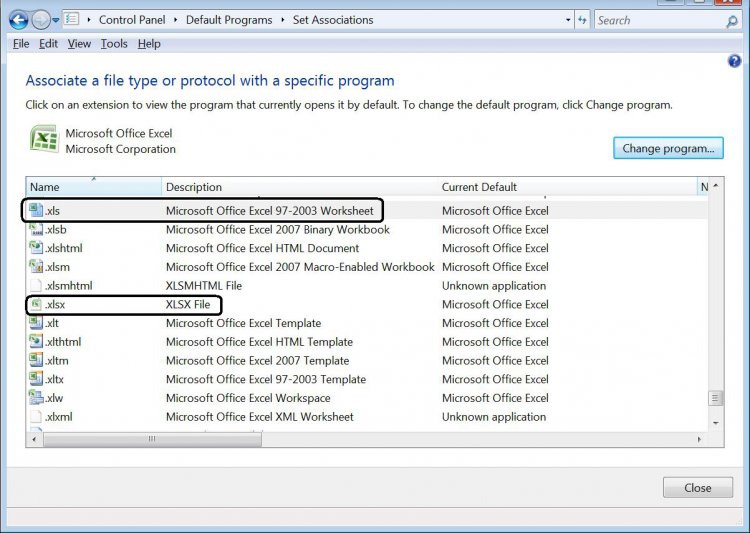Select the .xltx file icon
750x533 pixels.
tap(36, 378)
